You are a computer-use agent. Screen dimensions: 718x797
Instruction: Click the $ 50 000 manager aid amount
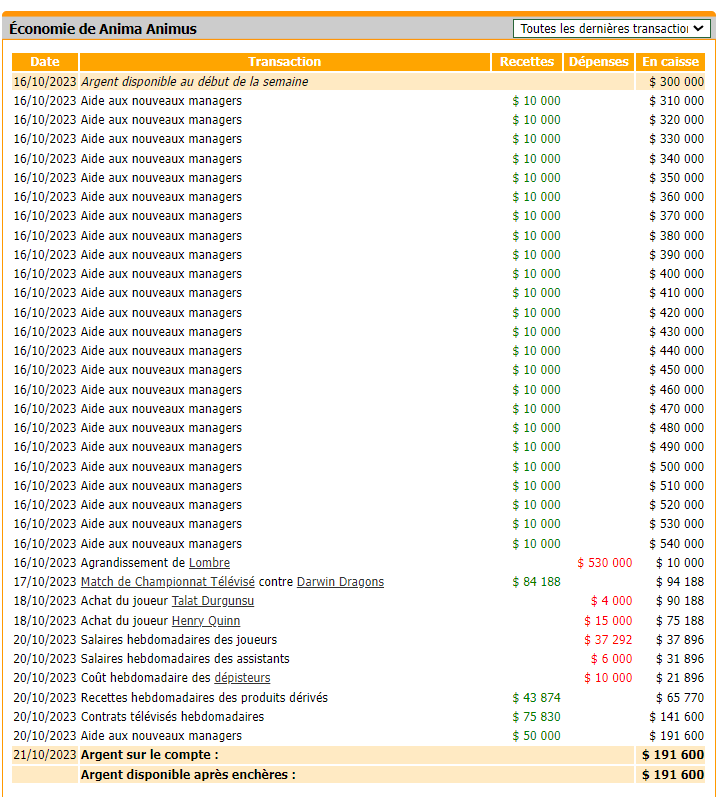[536, 735]
